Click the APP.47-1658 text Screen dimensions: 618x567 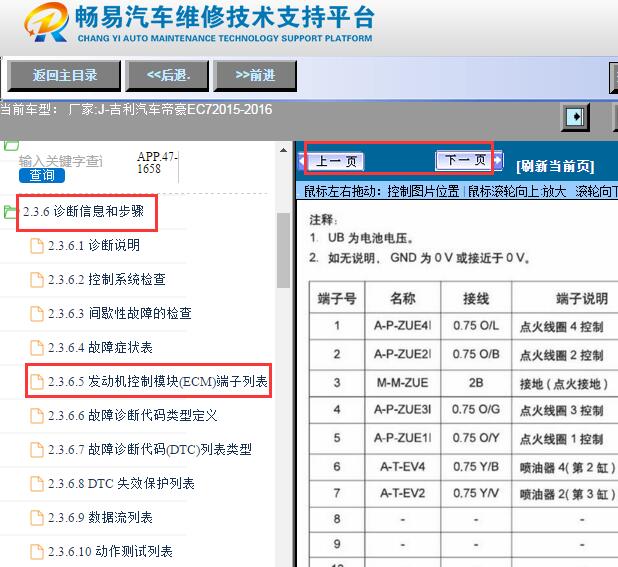coord(157,162)
